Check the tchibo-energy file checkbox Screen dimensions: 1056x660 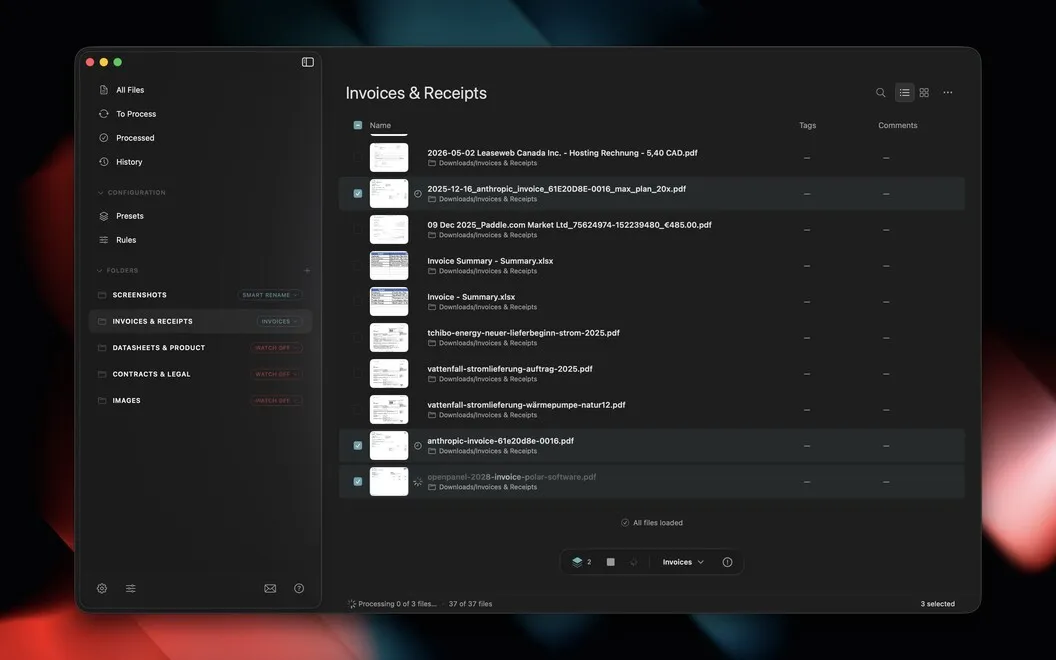tap(358, 337)
